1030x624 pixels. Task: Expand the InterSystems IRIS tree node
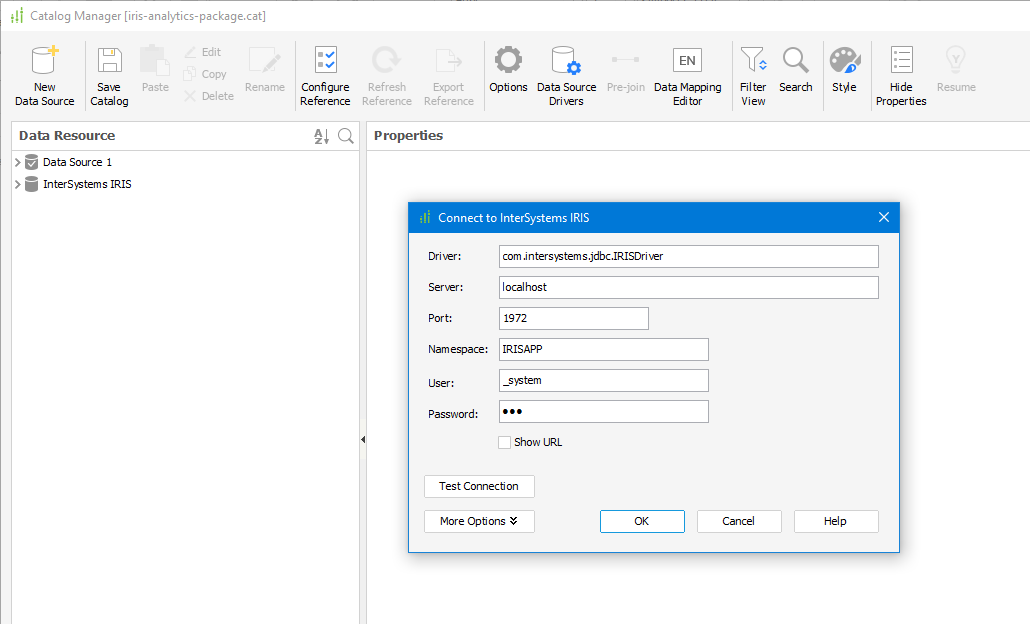click(17, 184)
